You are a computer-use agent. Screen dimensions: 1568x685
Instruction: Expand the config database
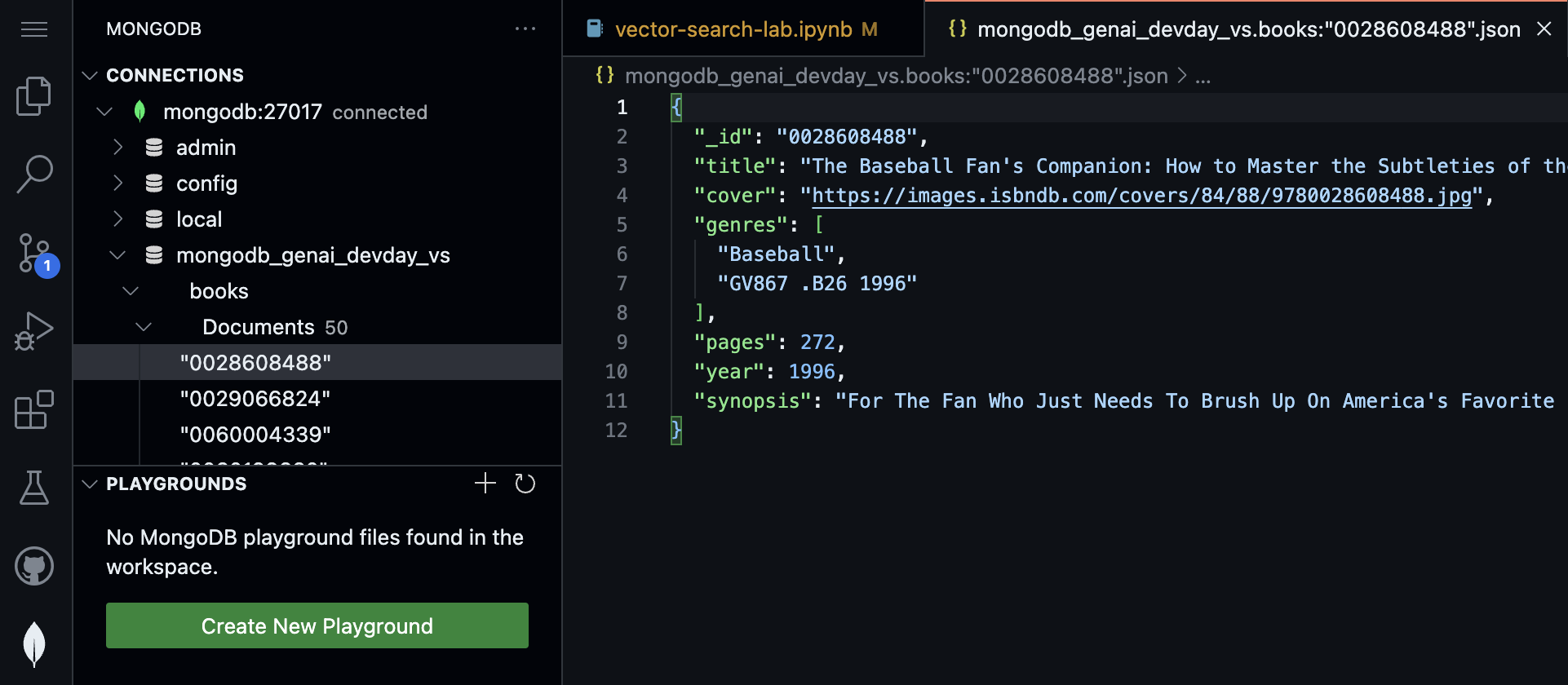[118, 183]
